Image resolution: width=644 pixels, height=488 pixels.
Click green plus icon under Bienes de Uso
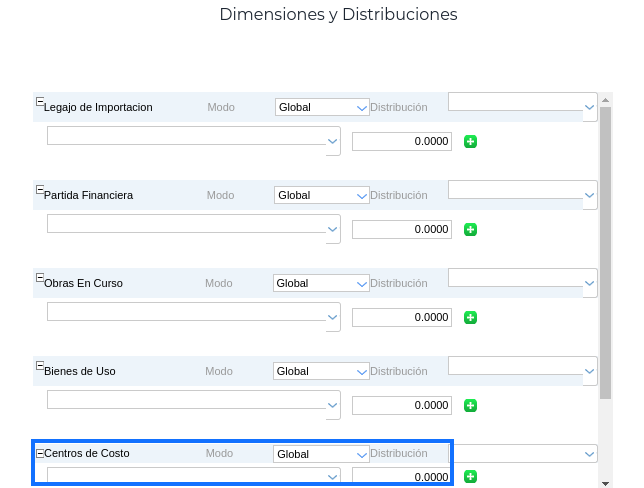471,406
